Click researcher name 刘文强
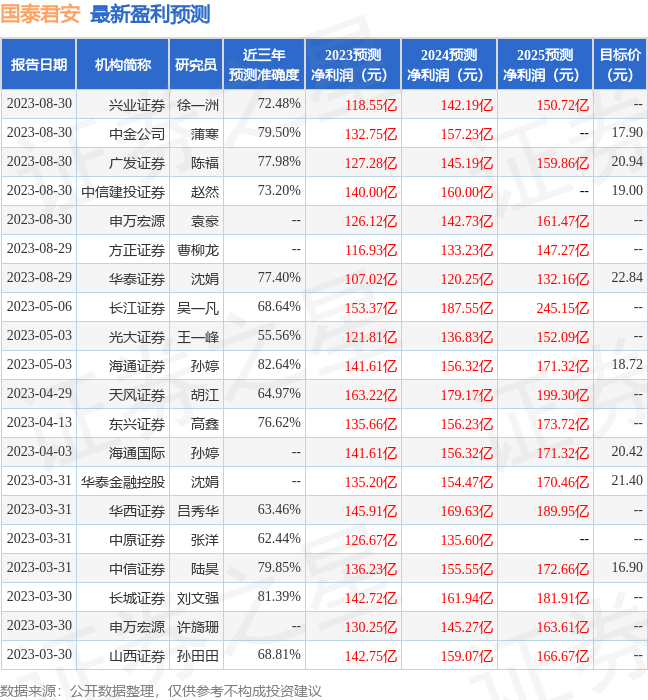 point(198,599)
